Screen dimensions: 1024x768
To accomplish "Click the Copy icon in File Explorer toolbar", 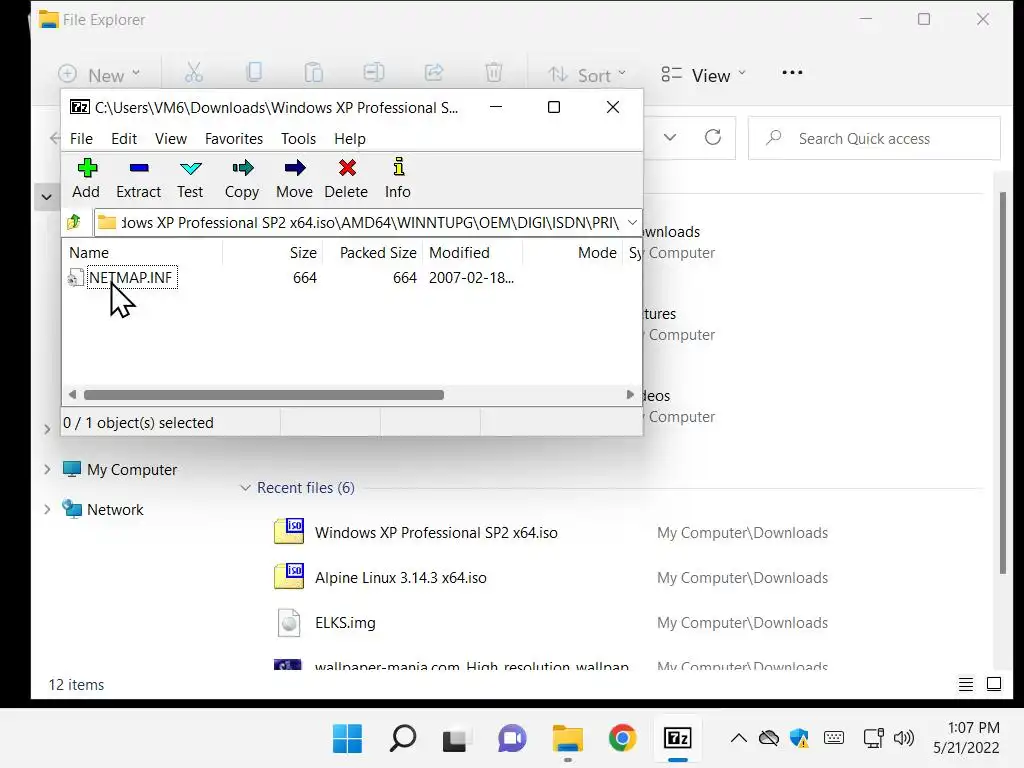I will pos(254,73).
